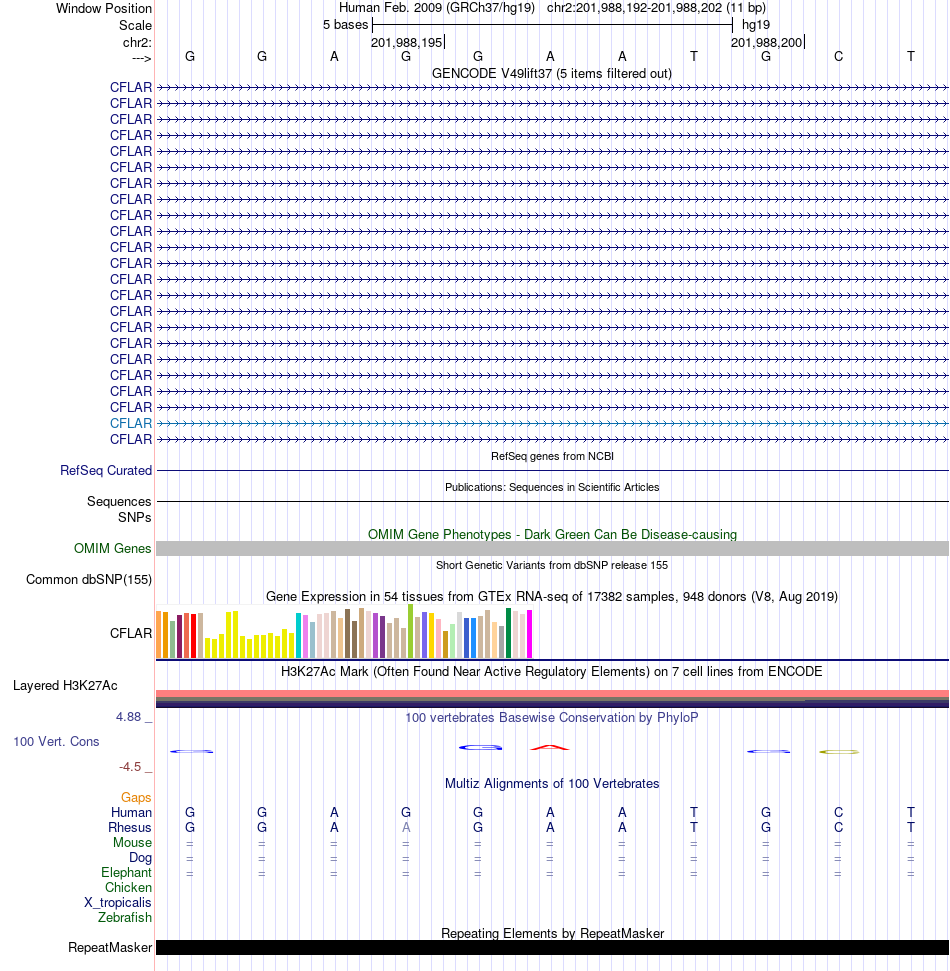Viewport: 950px width, 971px height.
Task: Click the SNPs track label
Action: coord(134,517)
